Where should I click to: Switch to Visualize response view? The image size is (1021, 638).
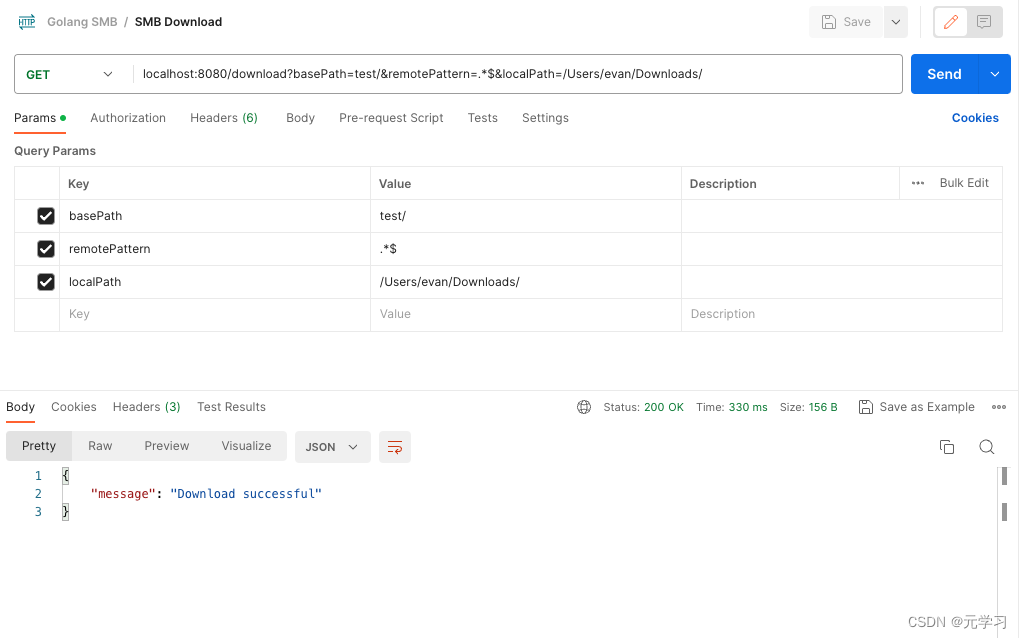tap(246, 446)
